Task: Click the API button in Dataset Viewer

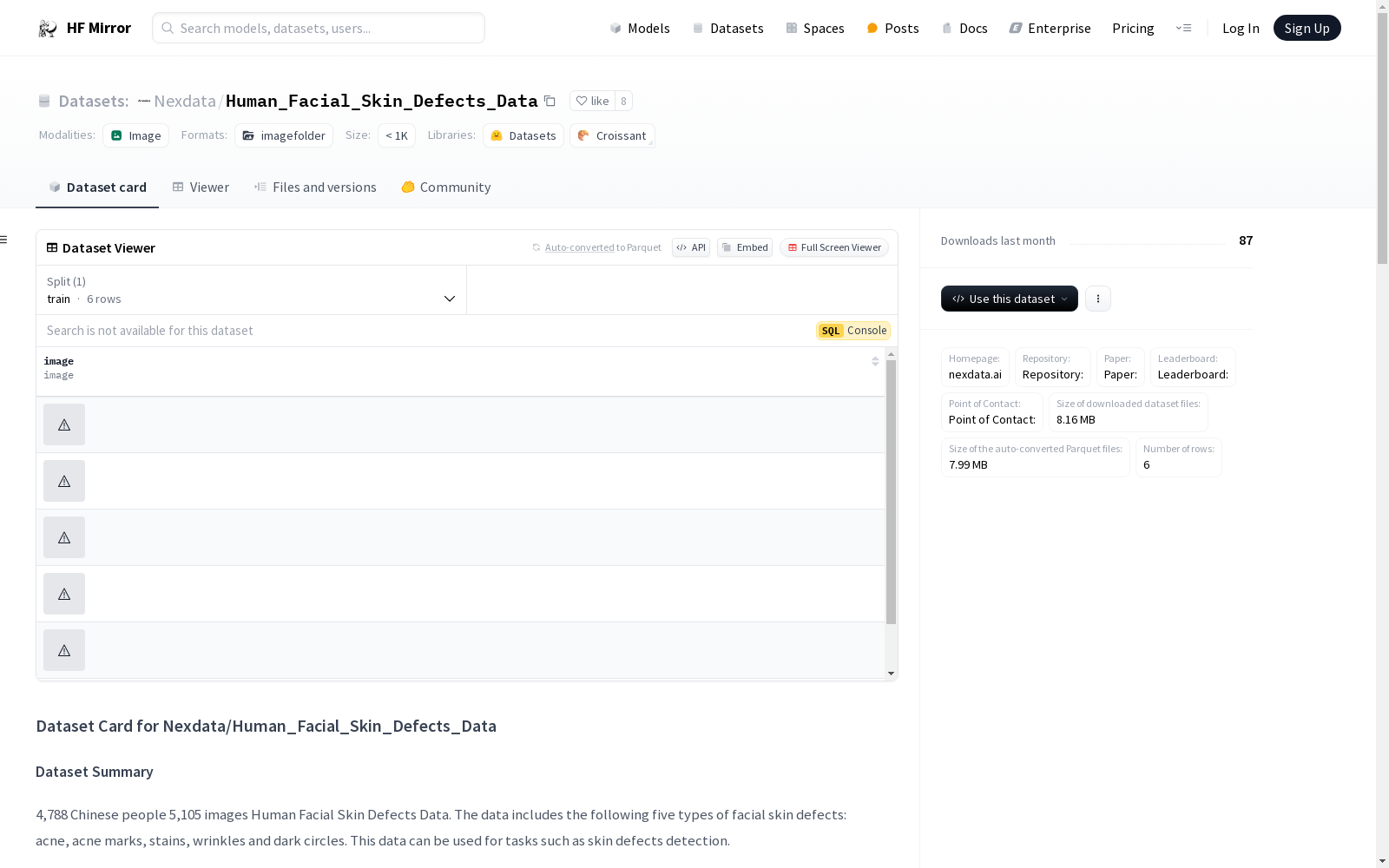Action: (691, 247)
